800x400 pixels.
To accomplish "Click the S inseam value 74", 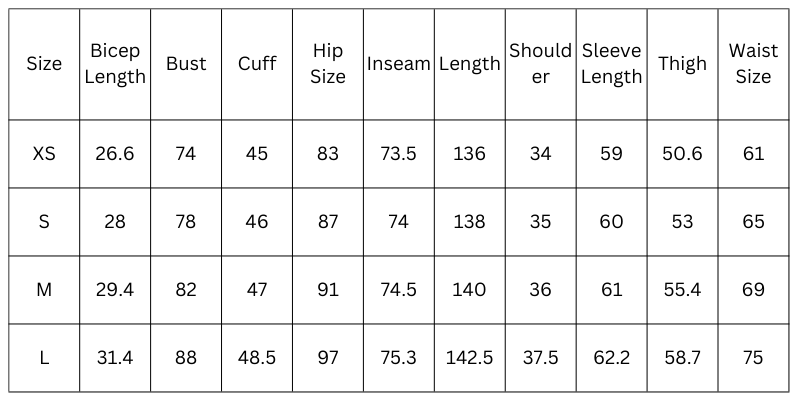I will [398, 222].
